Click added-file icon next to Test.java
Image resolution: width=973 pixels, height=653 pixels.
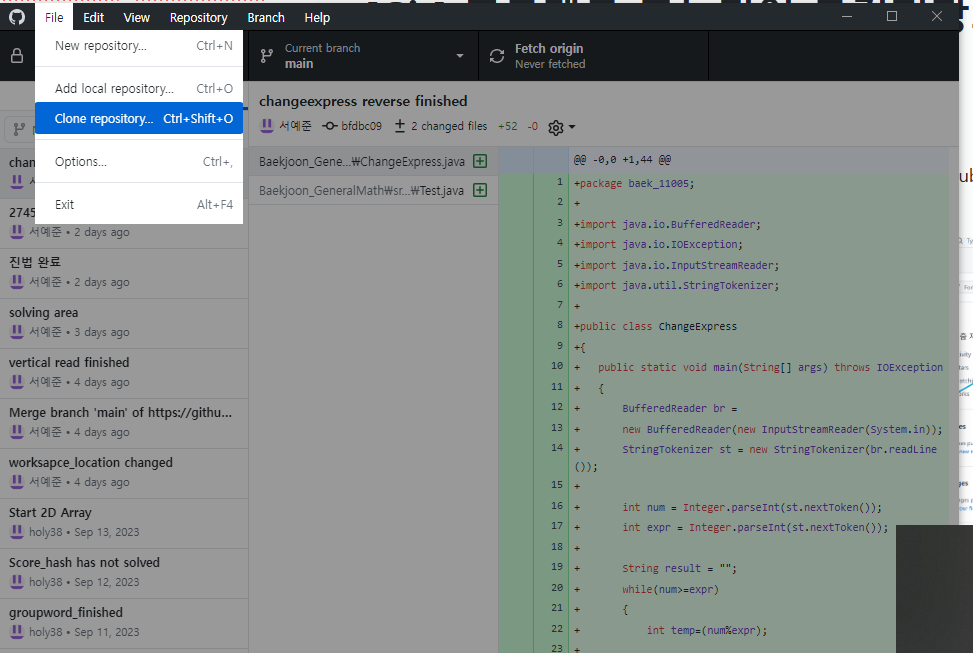coord(480,190)
